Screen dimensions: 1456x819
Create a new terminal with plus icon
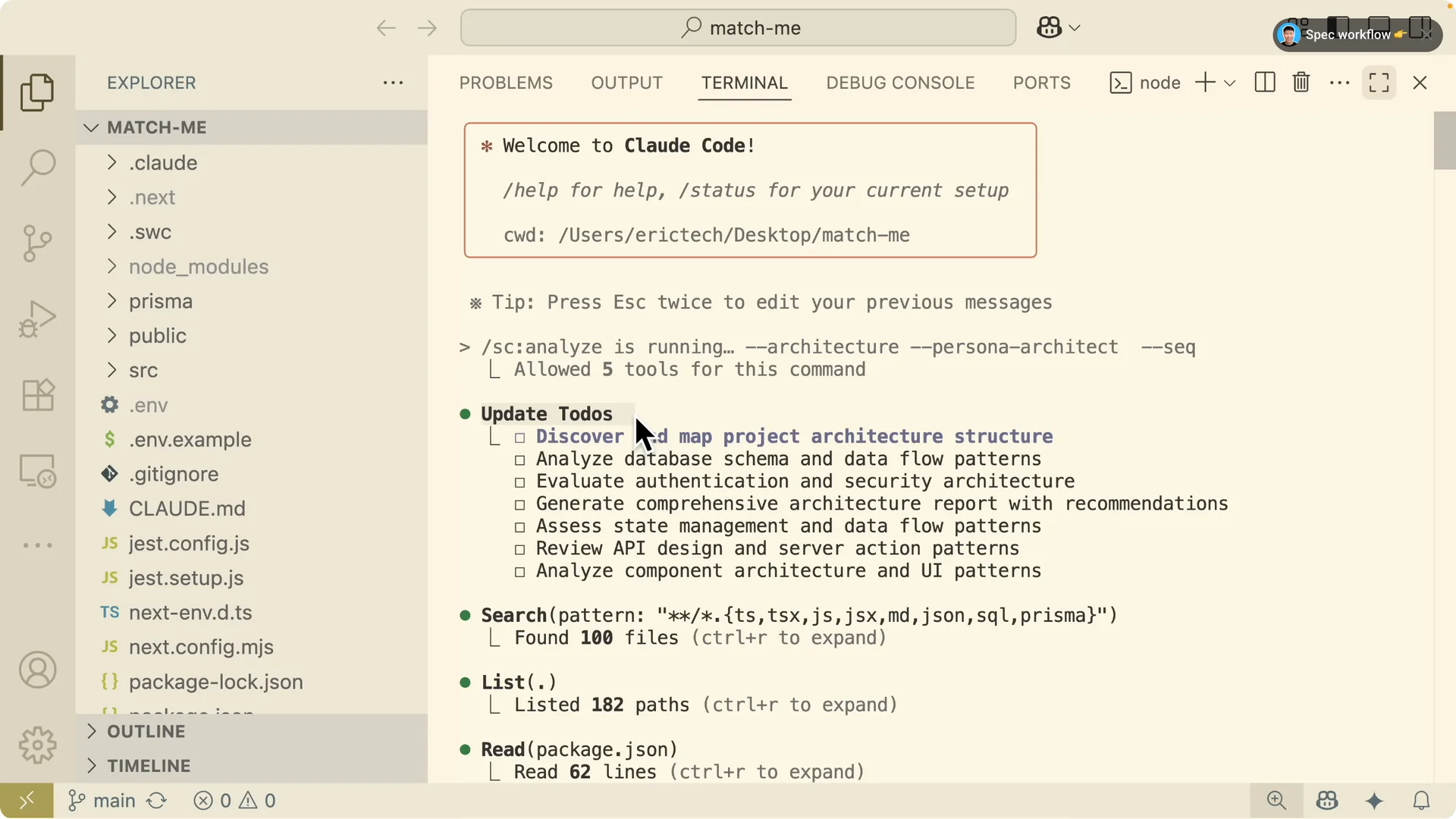[1205, 83]
